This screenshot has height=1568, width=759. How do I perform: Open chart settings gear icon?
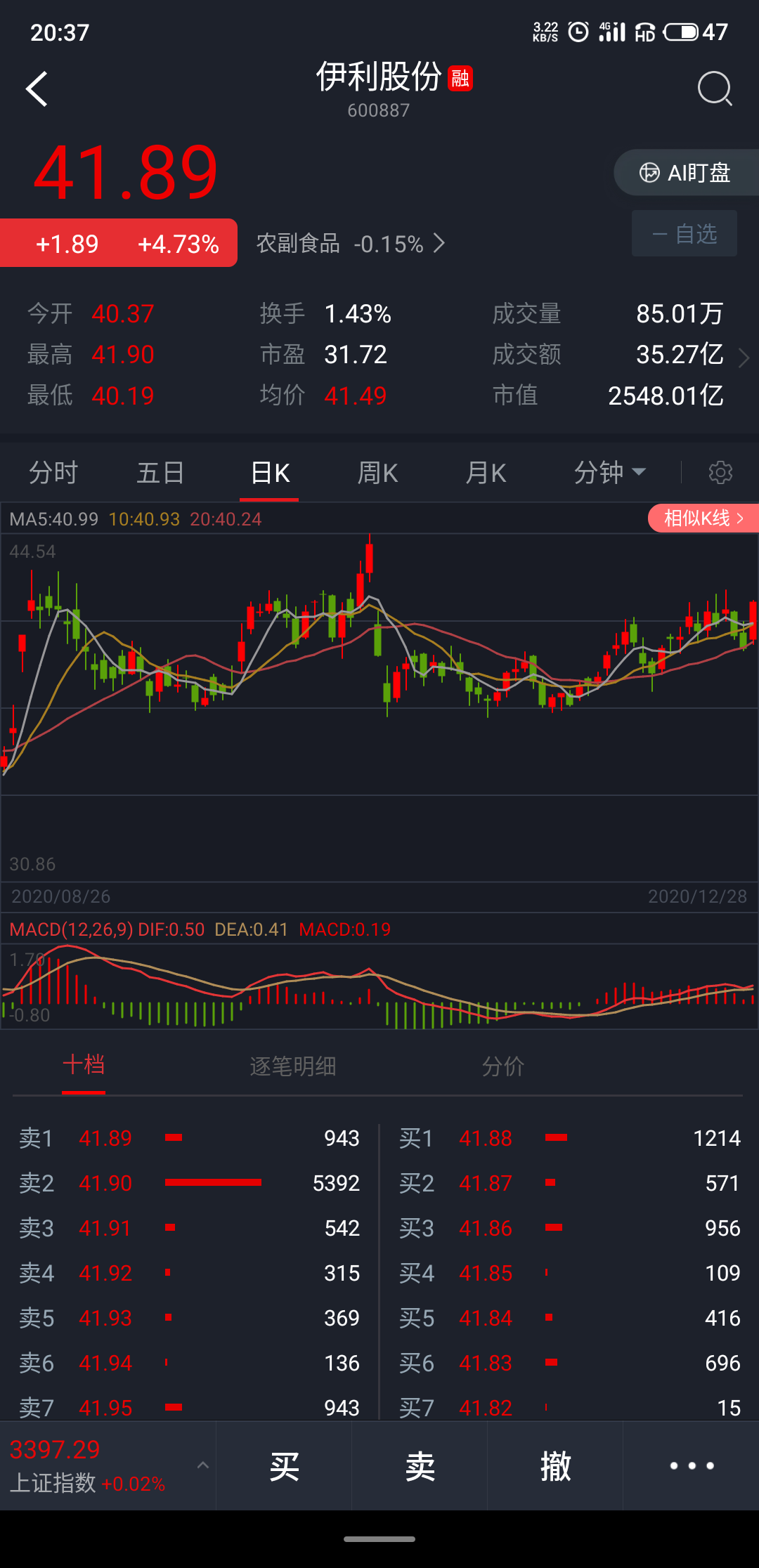(720, 473)
